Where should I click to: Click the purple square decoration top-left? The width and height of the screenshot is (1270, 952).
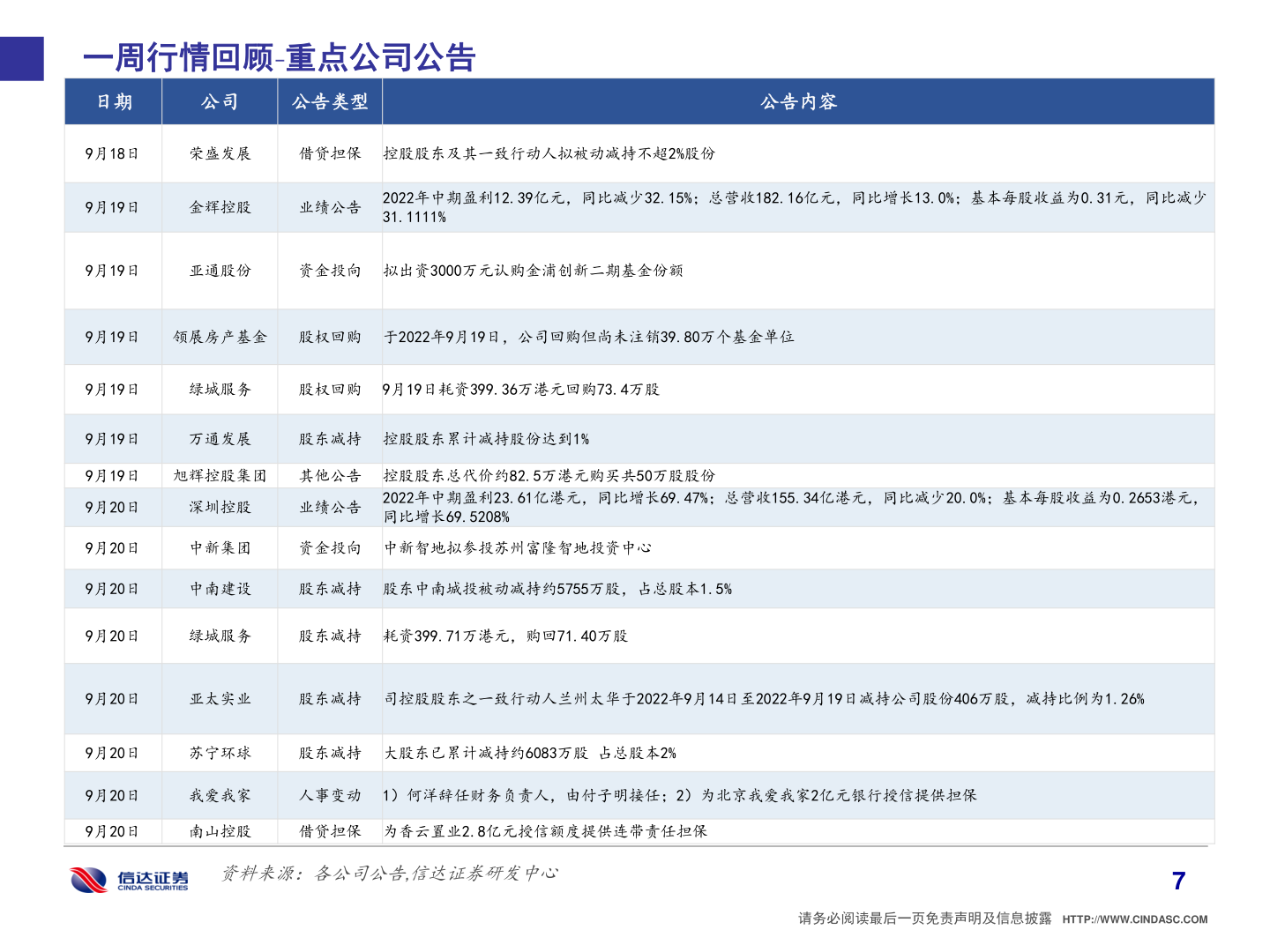[21, 60]
